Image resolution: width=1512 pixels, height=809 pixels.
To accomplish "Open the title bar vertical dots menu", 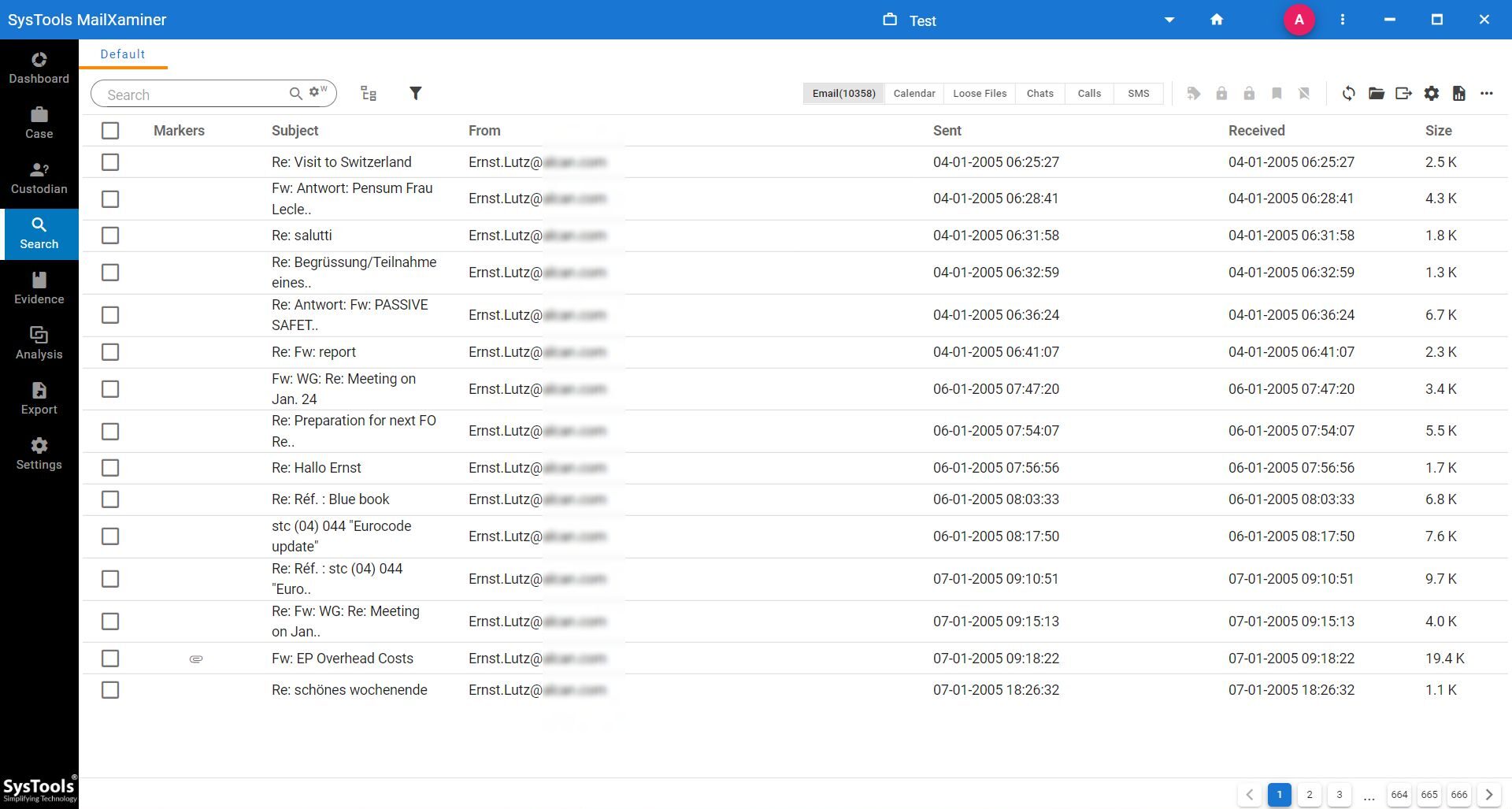I will pos(1343,20).
